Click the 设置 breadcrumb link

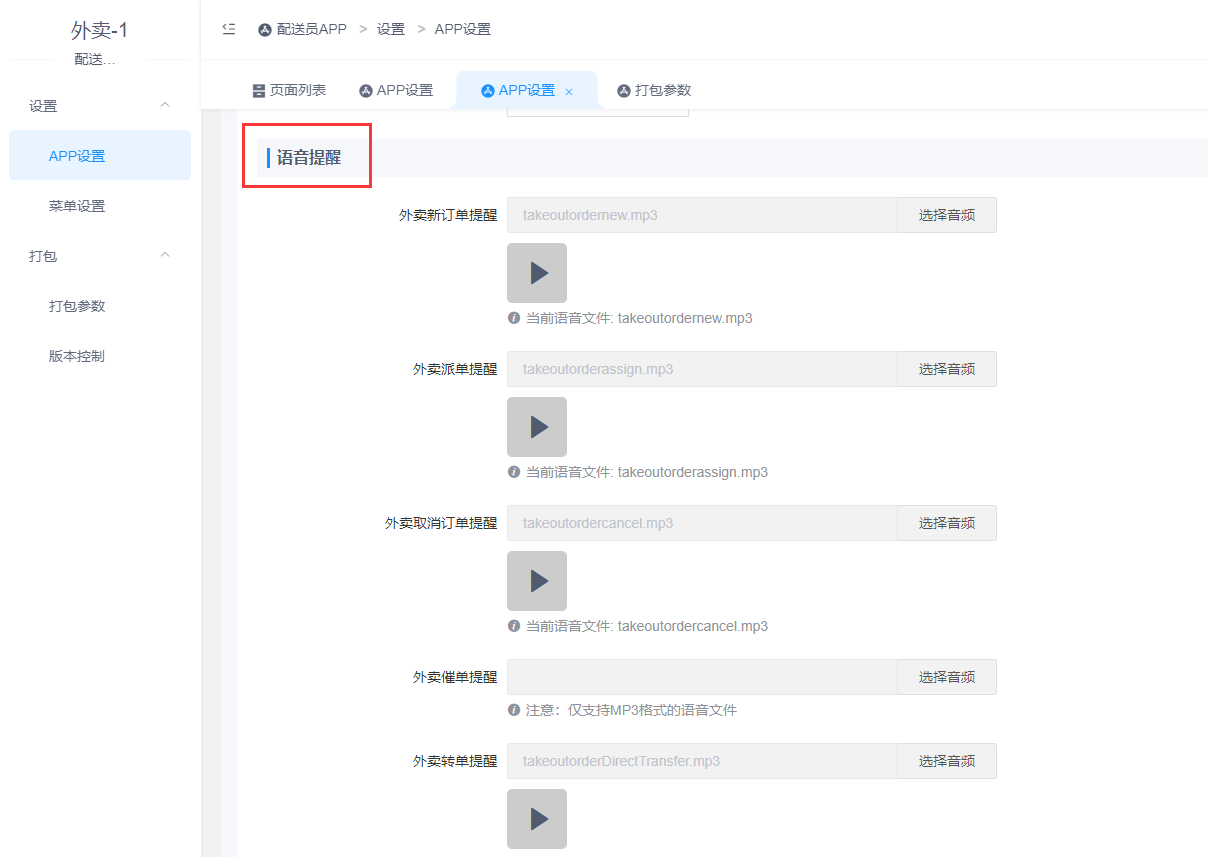391,30
